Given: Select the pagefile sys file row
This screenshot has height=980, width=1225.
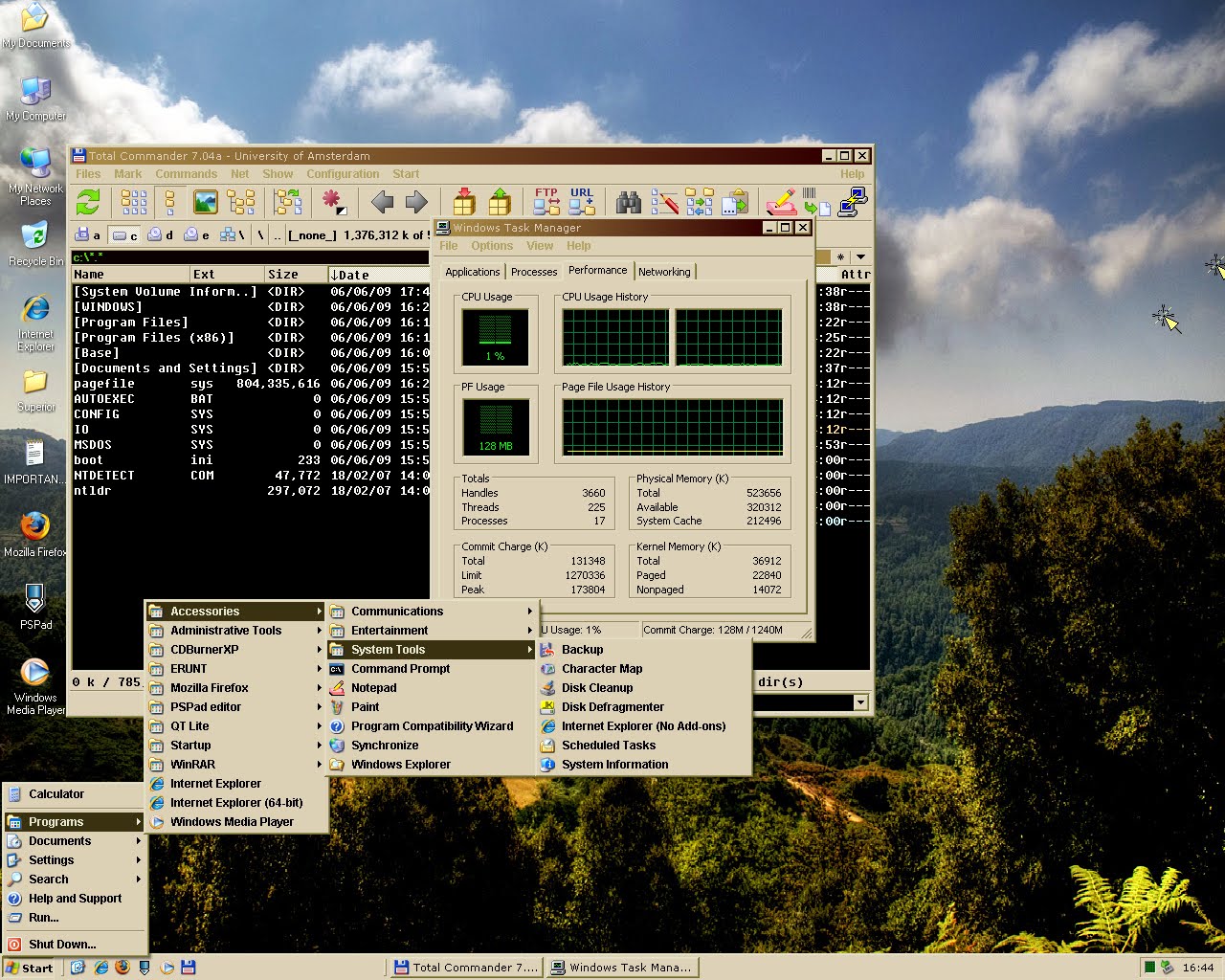Looking at the screenshot, I should (251, 384).
